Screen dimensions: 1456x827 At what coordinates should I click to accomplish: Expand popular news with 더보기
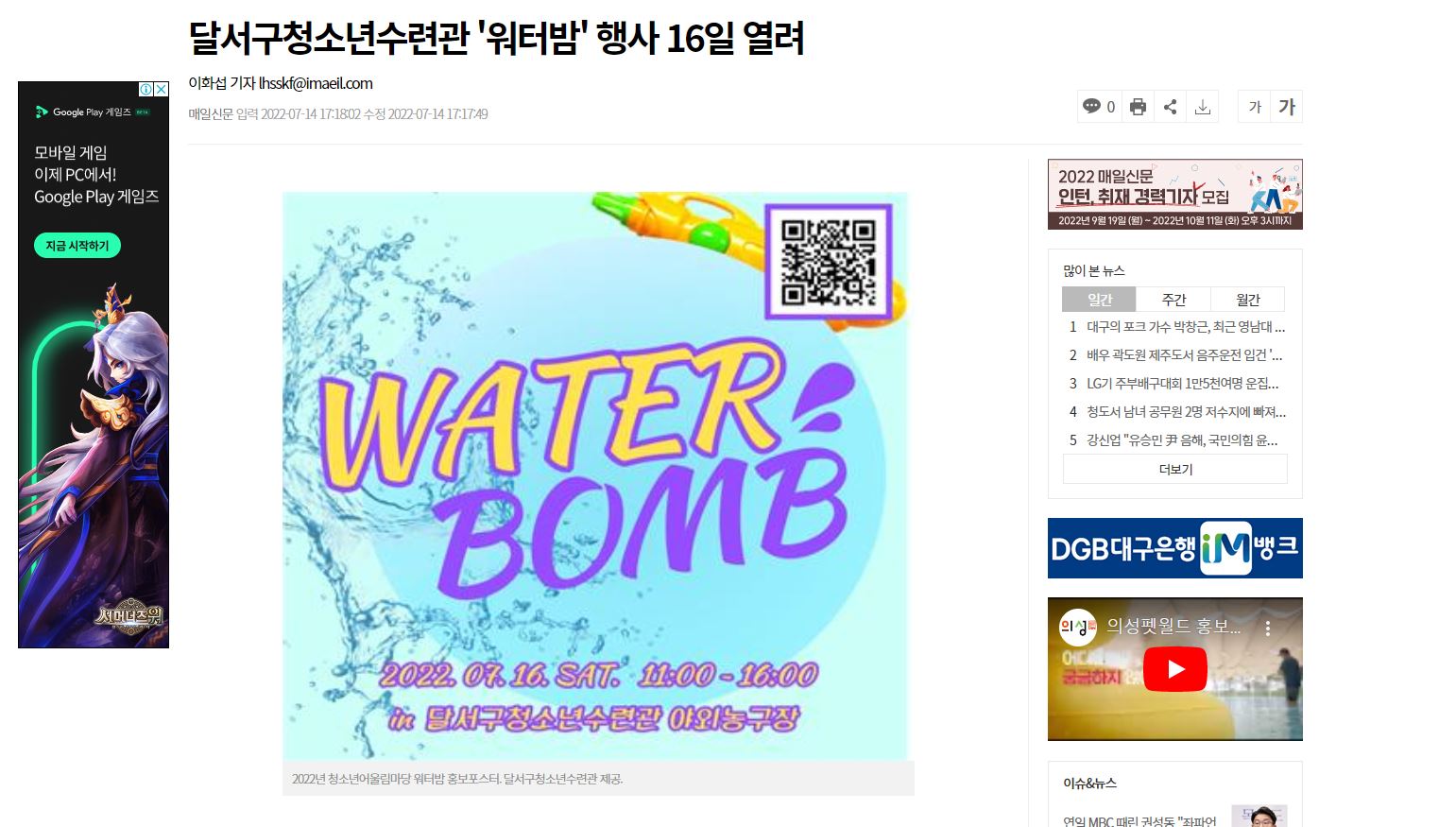click(x=1175, y=469)
